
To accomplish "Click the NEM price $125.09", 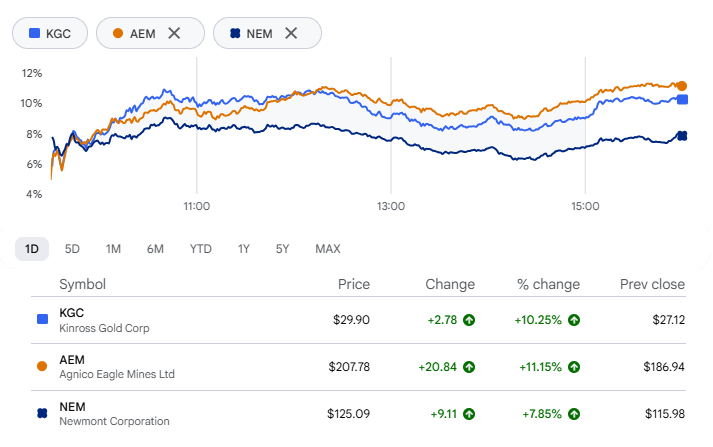I will (x=348, y=414).
